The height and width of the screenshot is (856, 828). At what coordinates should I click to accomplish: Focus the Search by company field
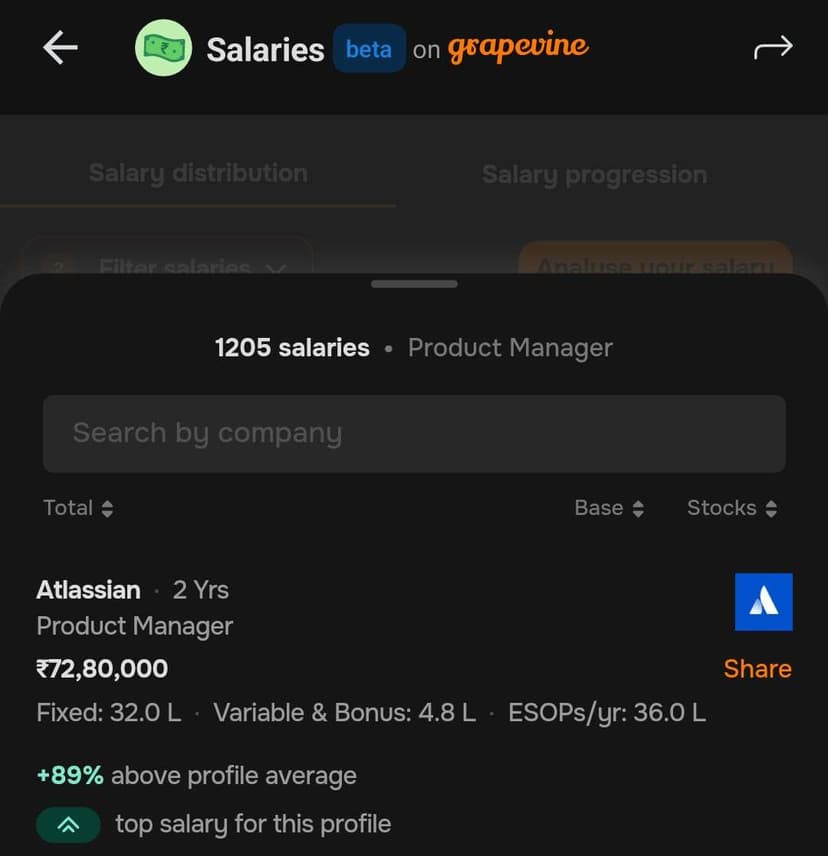[x=414, y=433]
